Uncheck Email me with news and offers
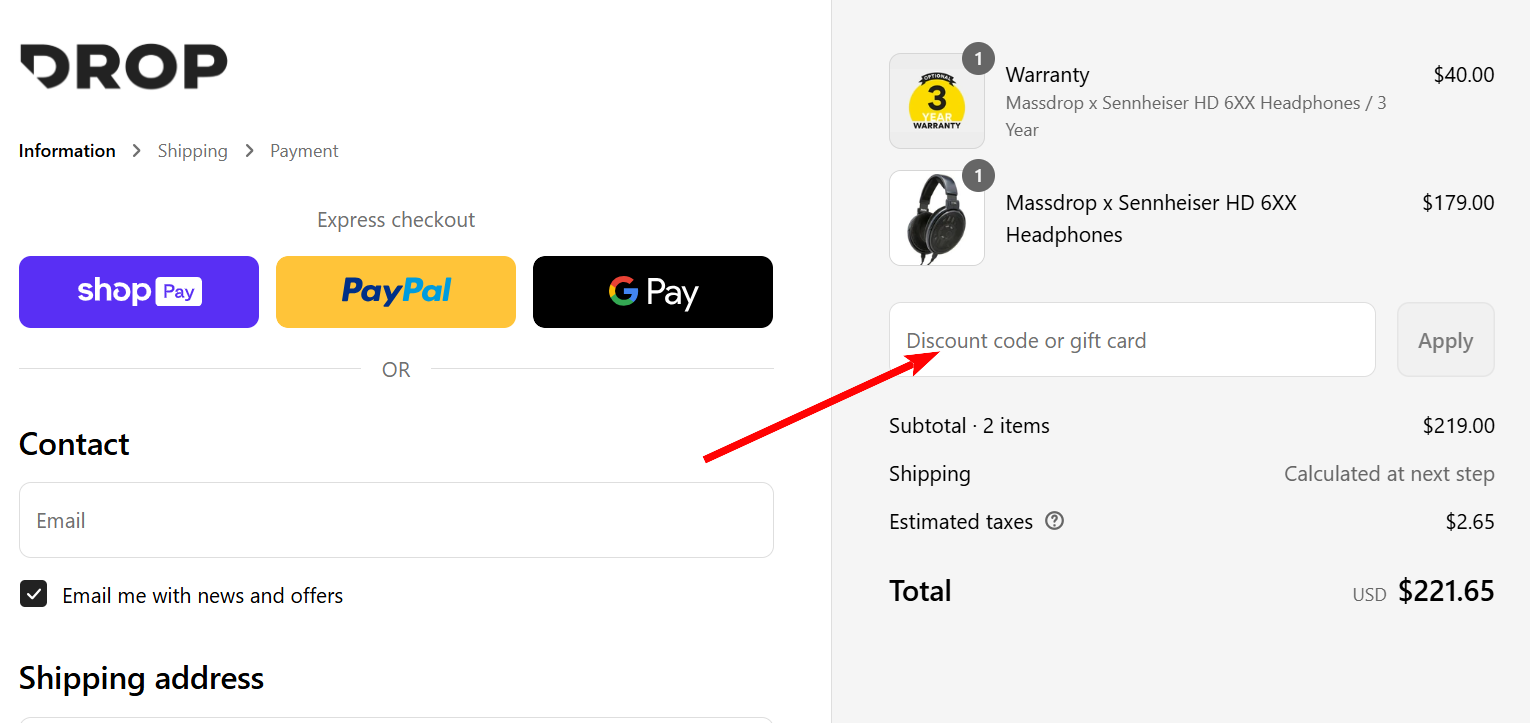Screen dimensions: 1530x723 (x=34, y=594)
